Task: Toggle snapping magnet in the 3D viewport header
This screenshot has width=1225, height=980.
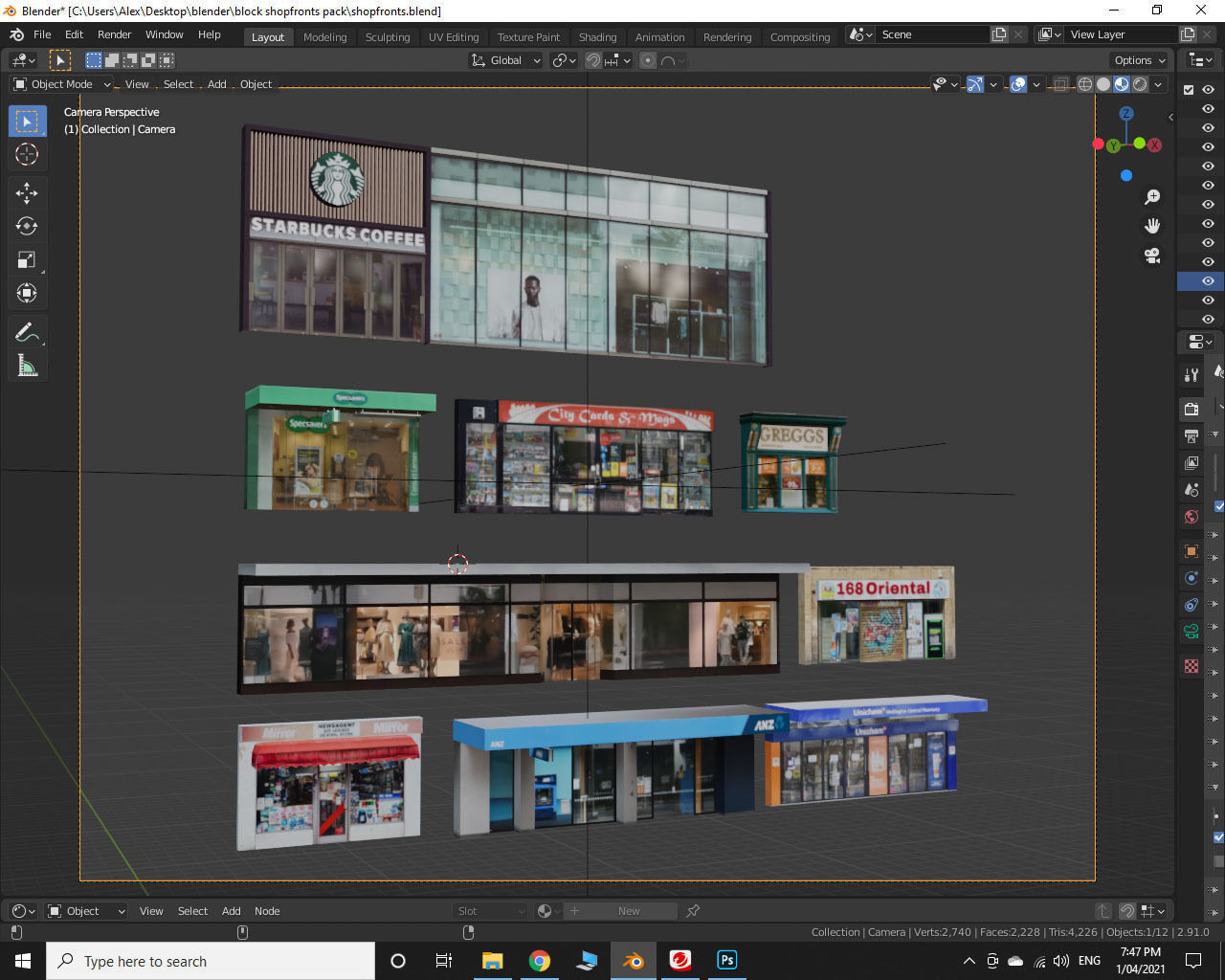Action: coord(593,60)
